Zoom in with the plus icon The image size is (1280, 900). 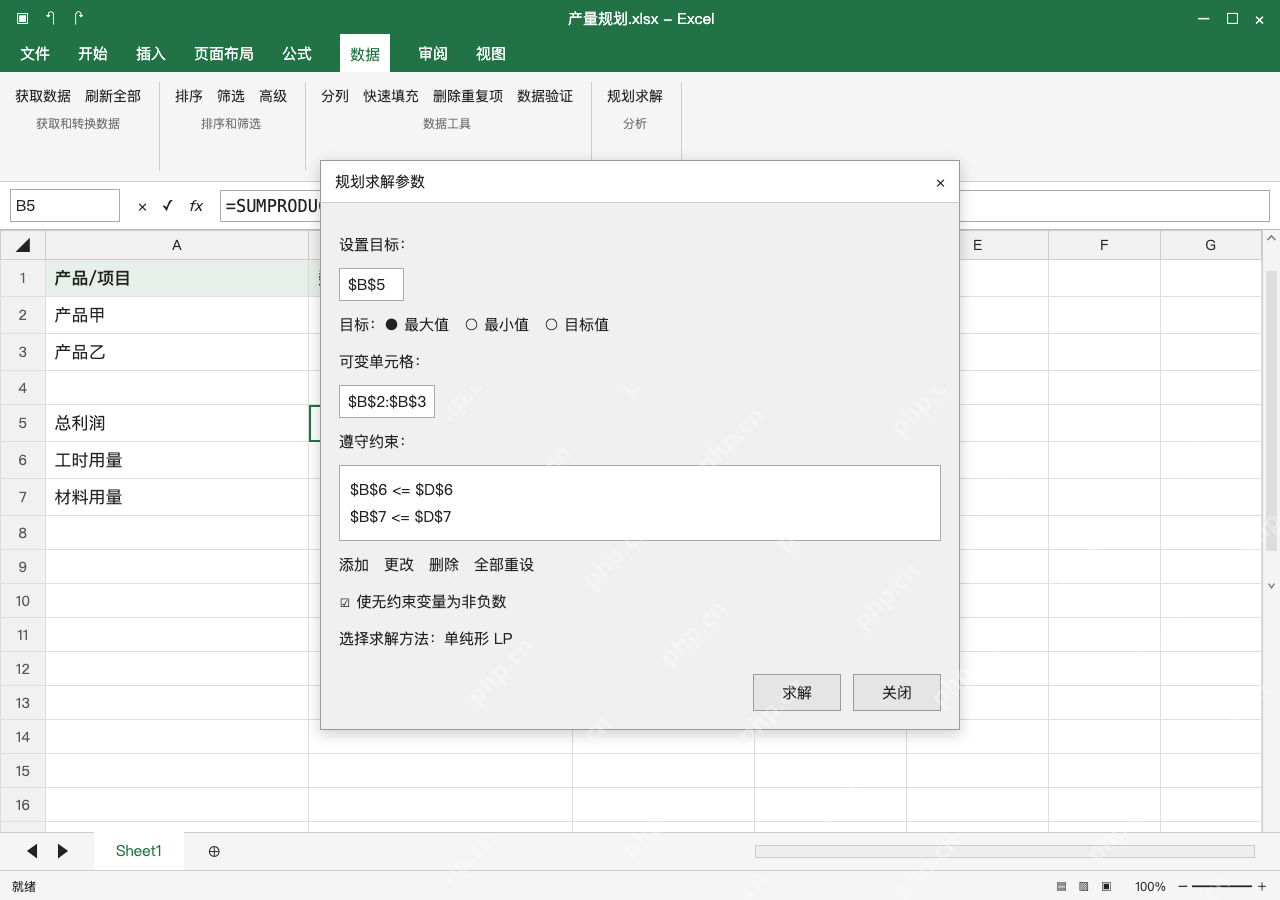[x=1262, y=886]
